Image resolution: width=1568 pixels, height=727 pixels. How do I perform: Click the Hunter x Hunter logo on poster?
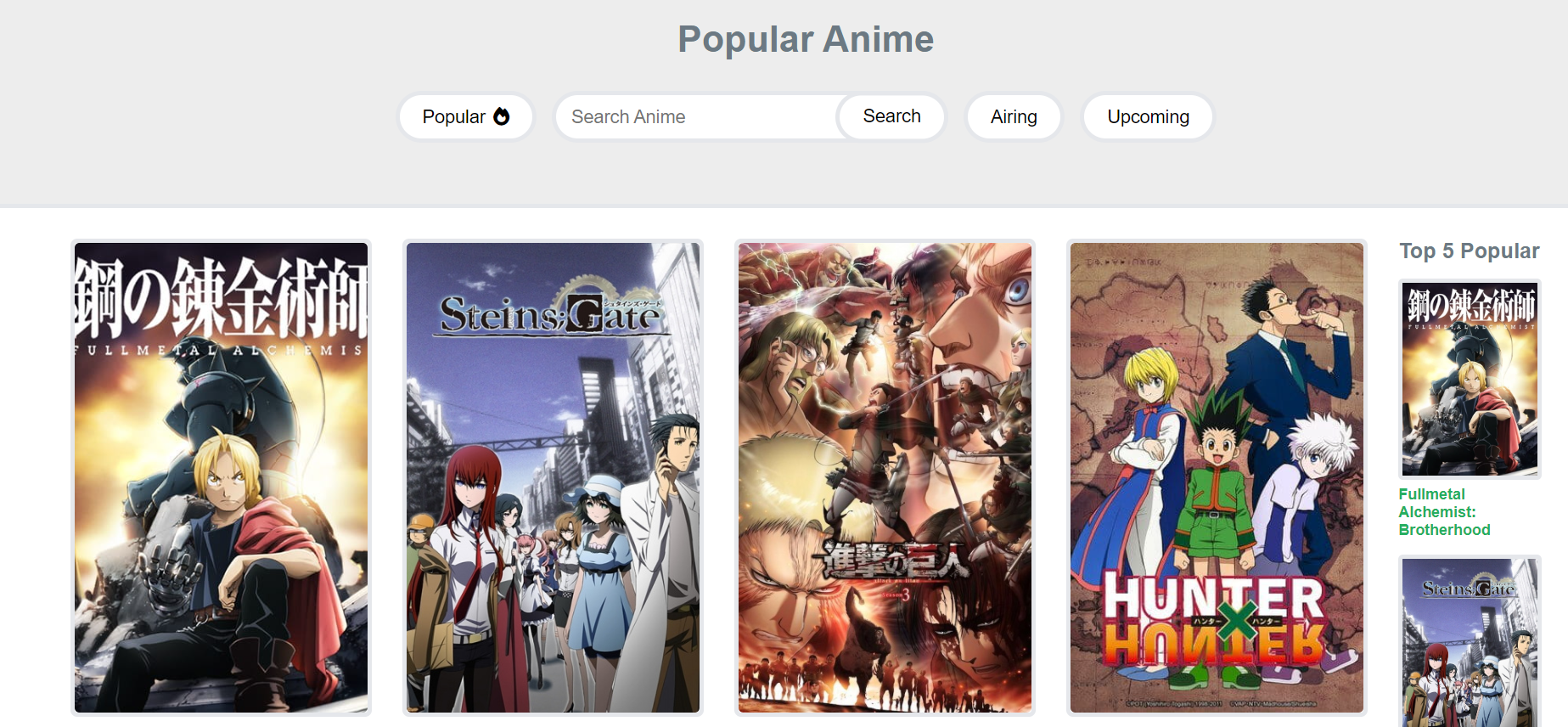click(x=1213, y=620)
